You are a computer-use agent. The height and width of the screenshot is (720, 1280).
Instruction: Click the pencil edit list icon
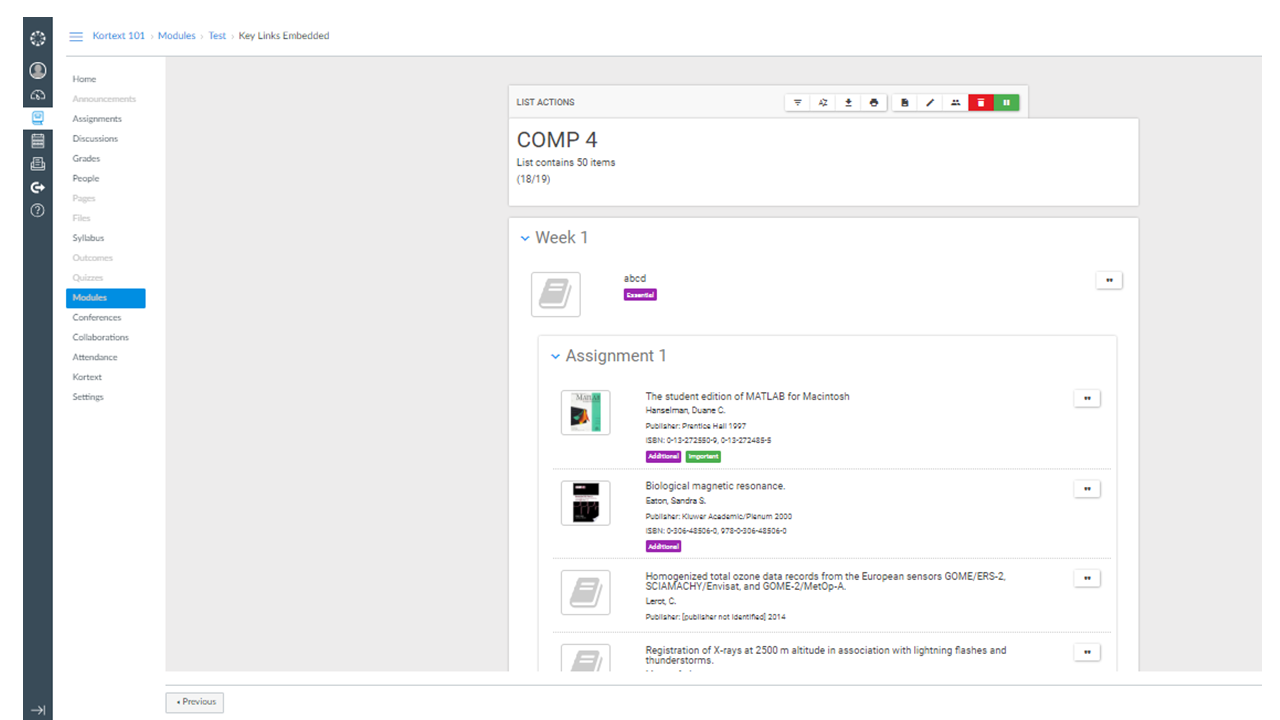[930, 102]
